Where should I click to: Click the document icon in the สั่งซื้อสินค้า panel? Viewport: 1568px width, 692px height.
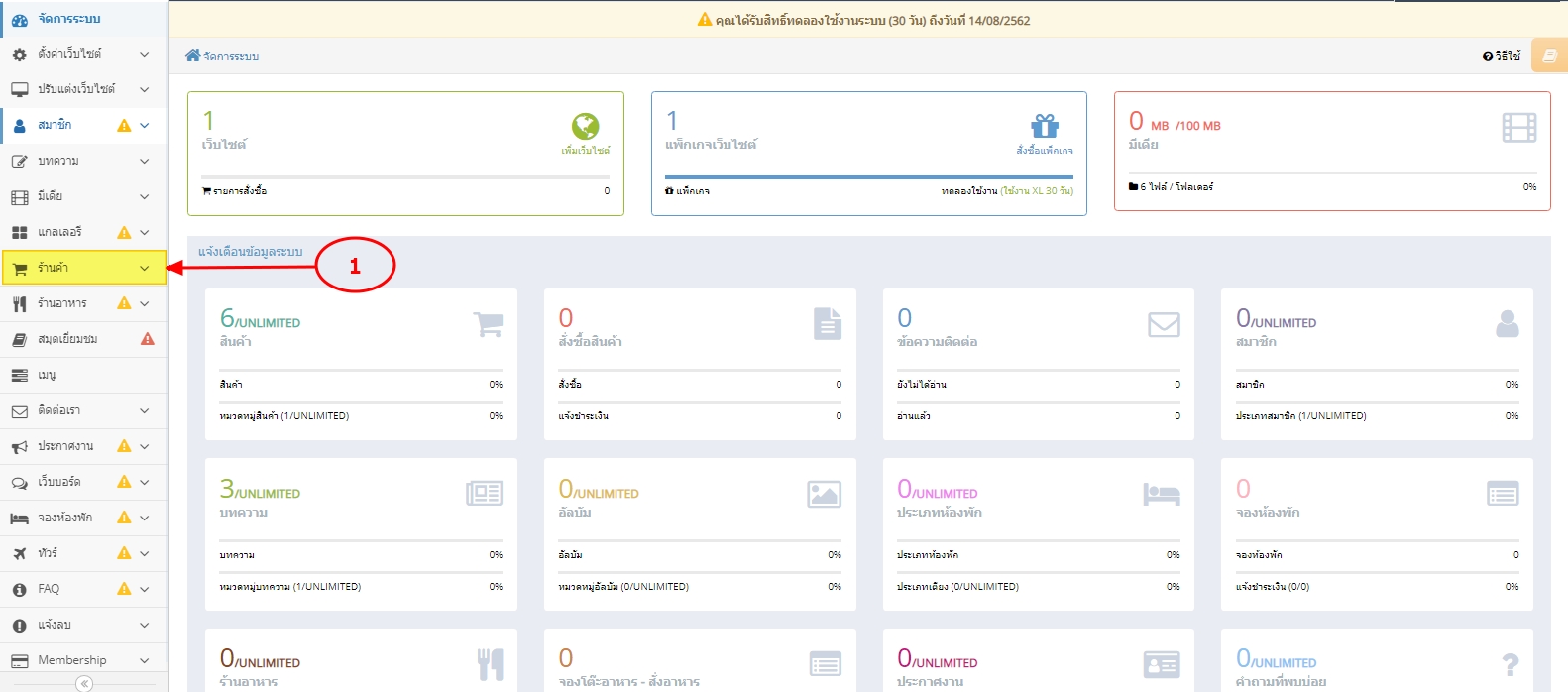[x=828, y=323]
